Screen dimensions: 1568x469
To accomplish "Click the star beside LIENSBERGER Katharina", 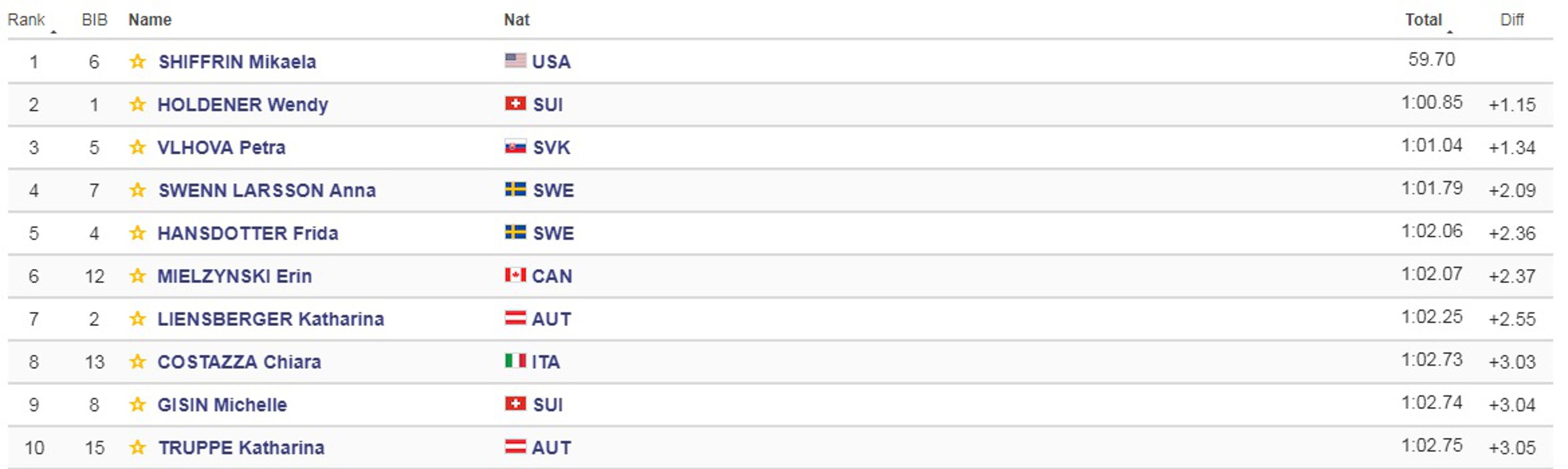I will coord(137,319).
